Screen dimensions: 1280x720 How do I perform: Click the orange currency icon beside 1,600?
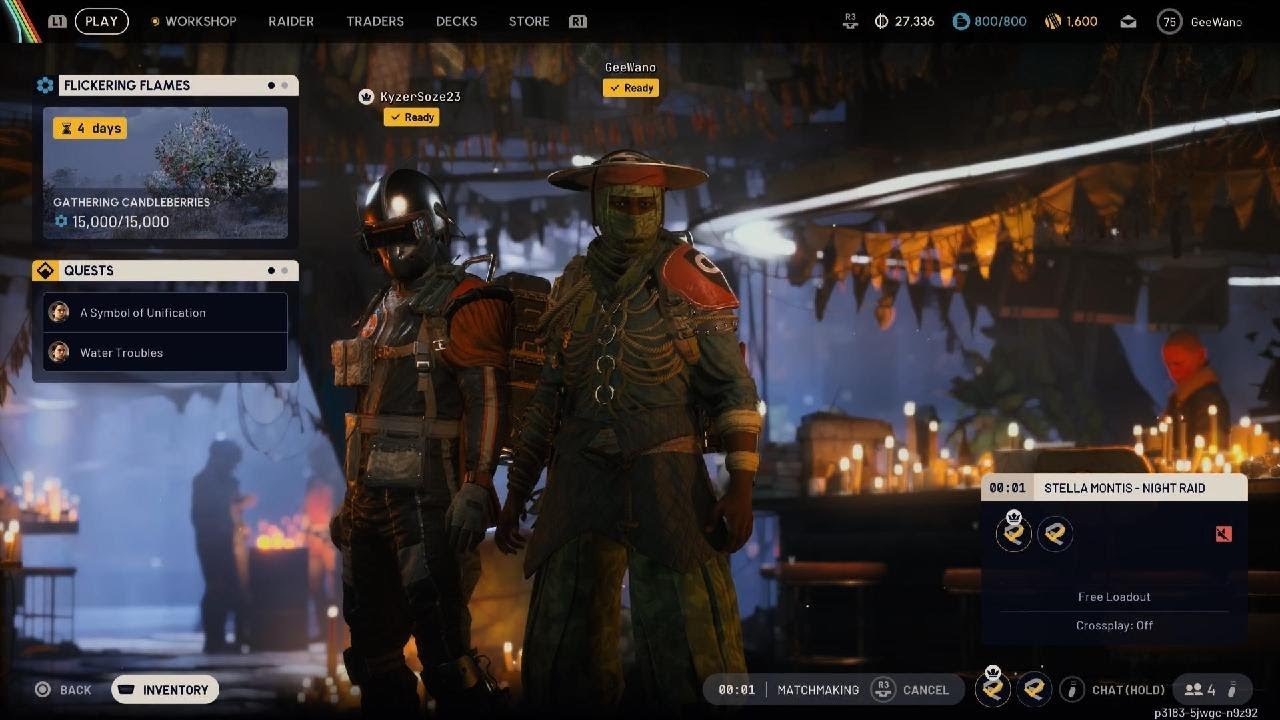point(1052,21)
